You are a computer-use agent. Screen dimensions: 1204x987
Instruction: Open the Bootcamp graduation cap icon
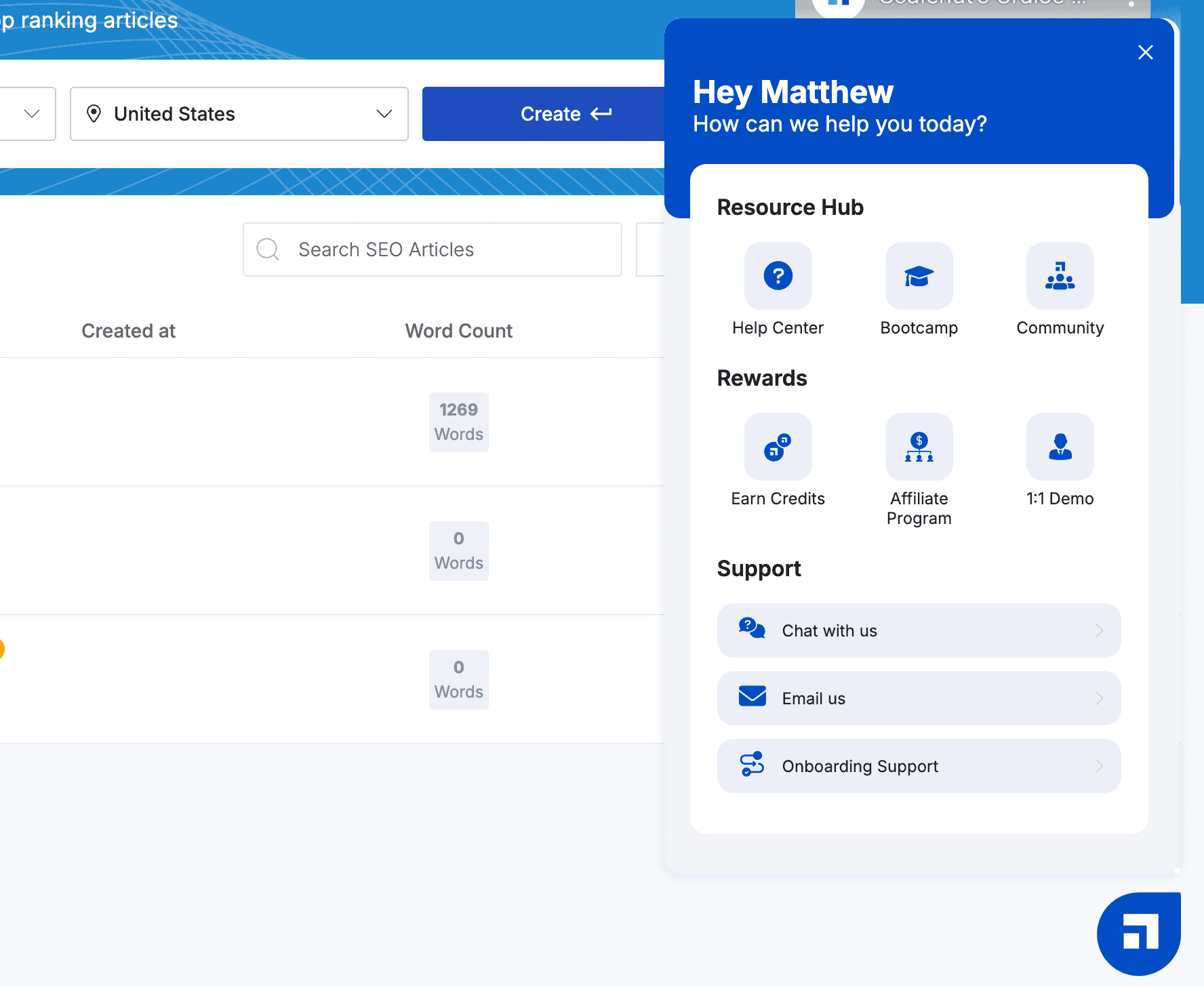tap(919, 276)
